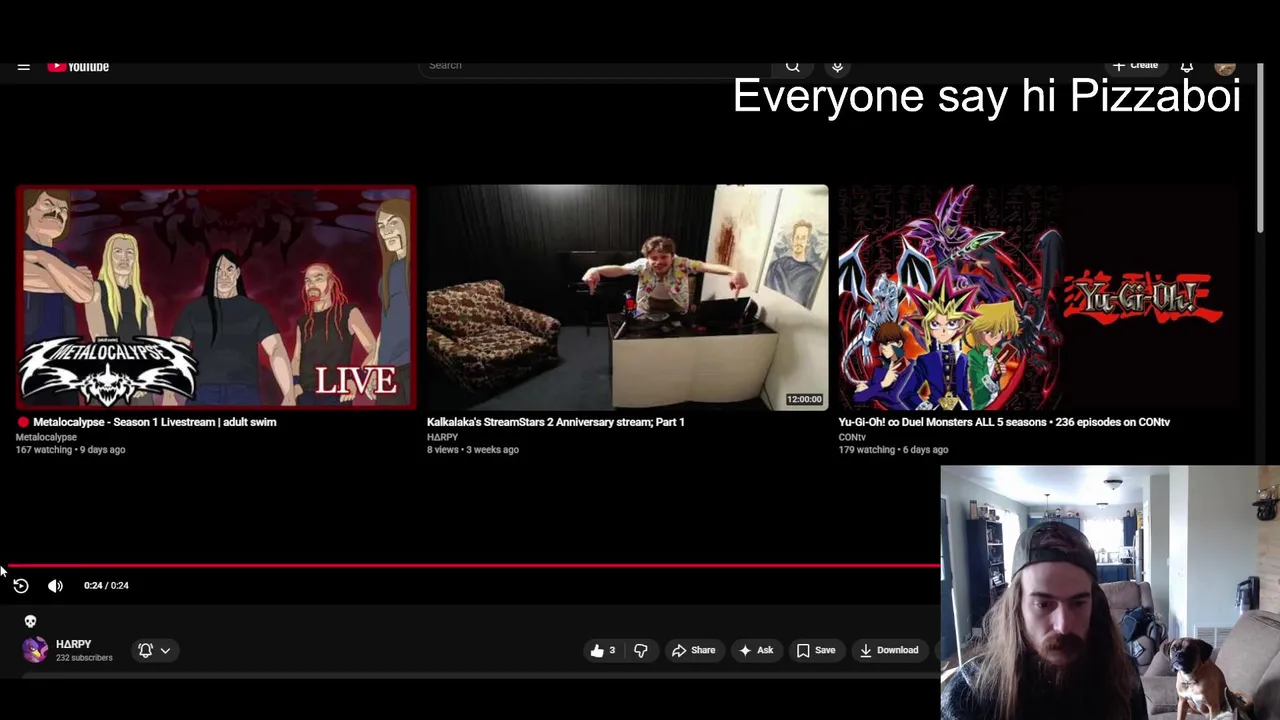Open the YouTube hamburger guide menu
This screenshot has width=1280, height=720.
pos(24,67)
